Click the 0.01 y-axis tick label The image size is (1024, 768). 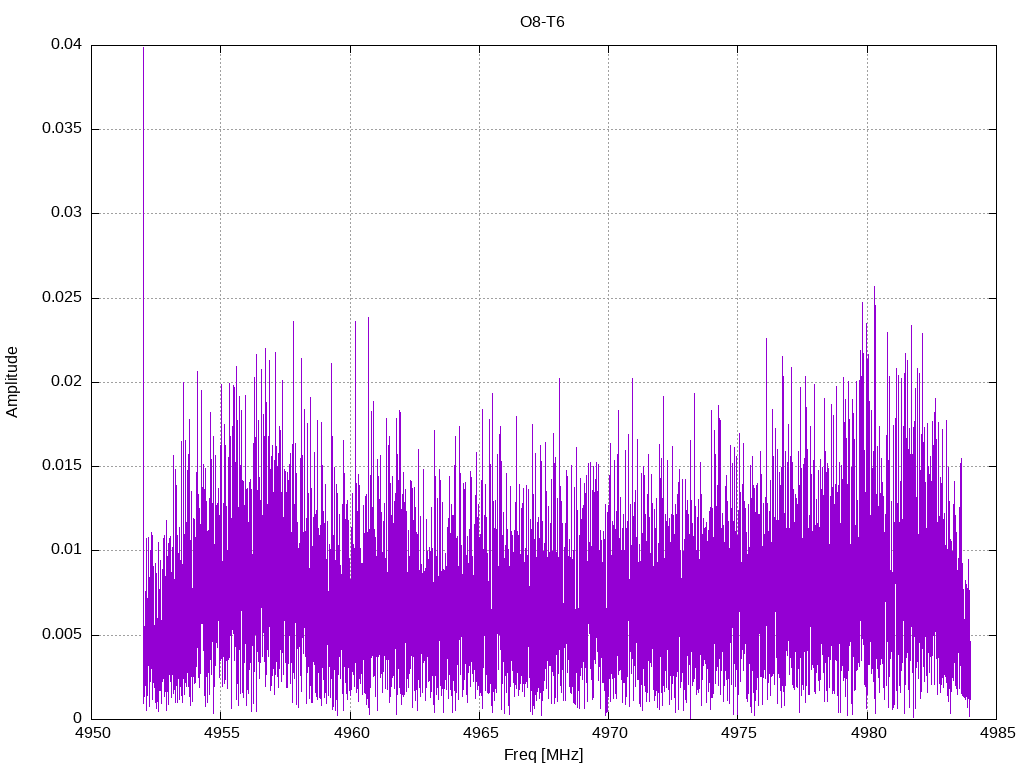point(65,550)
